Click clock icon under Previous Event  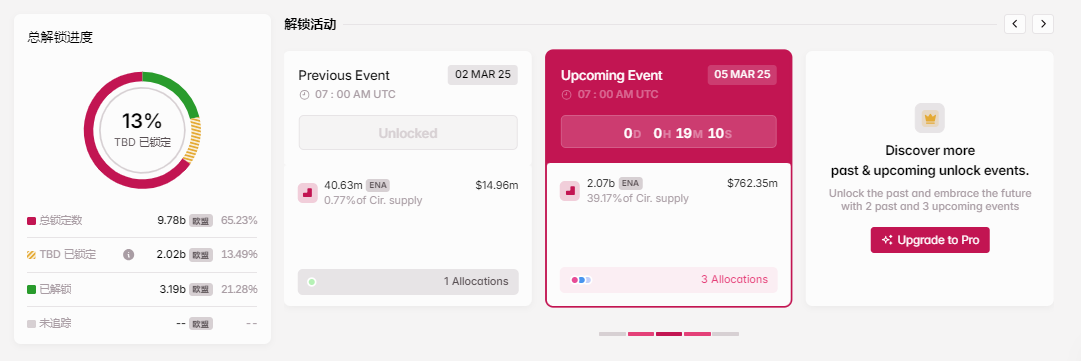[304, 95]
